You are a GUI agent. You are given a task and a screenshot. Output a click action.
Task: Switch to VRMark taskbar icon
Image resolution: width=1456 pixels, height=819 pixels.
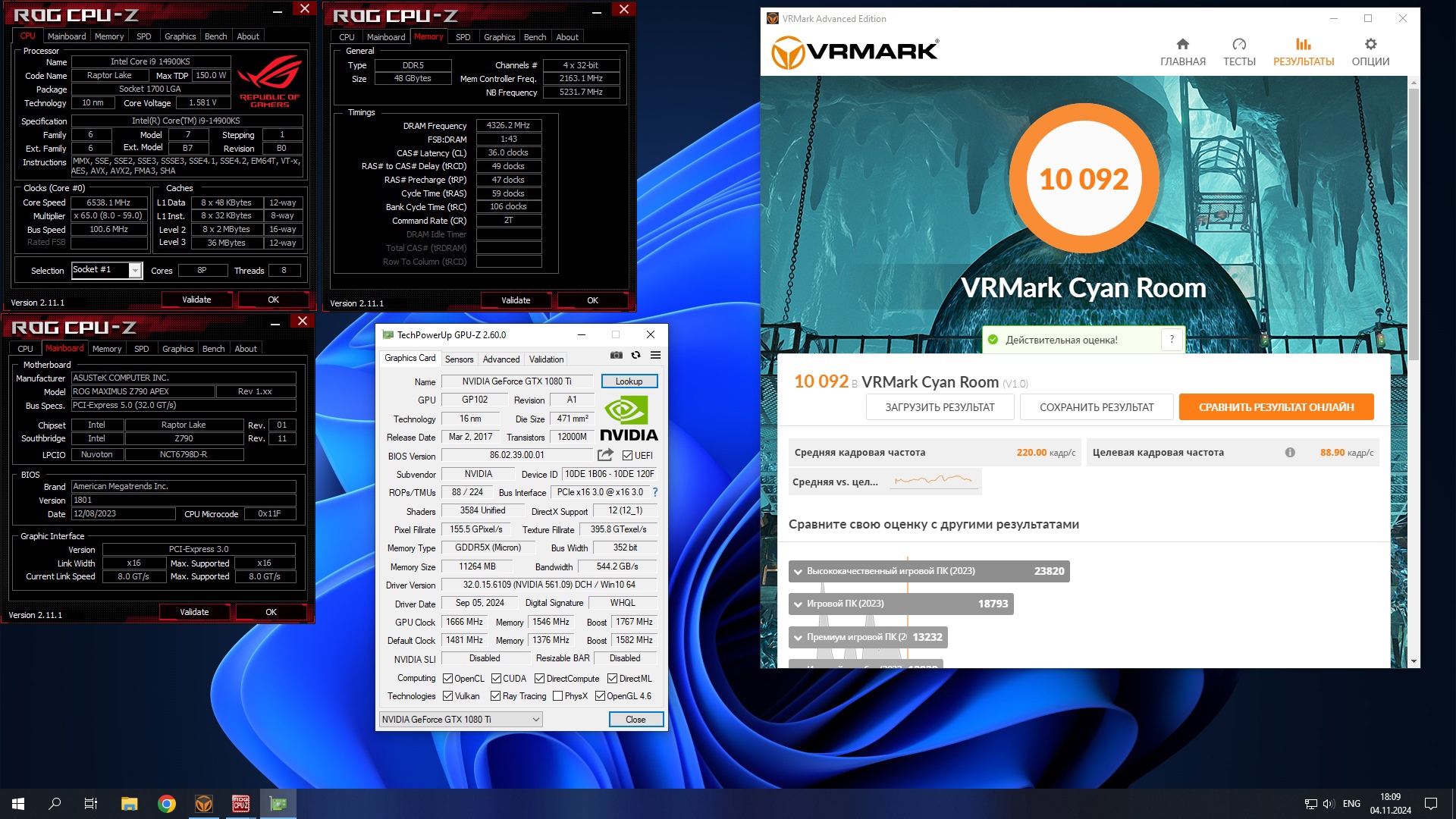[203, 804]
